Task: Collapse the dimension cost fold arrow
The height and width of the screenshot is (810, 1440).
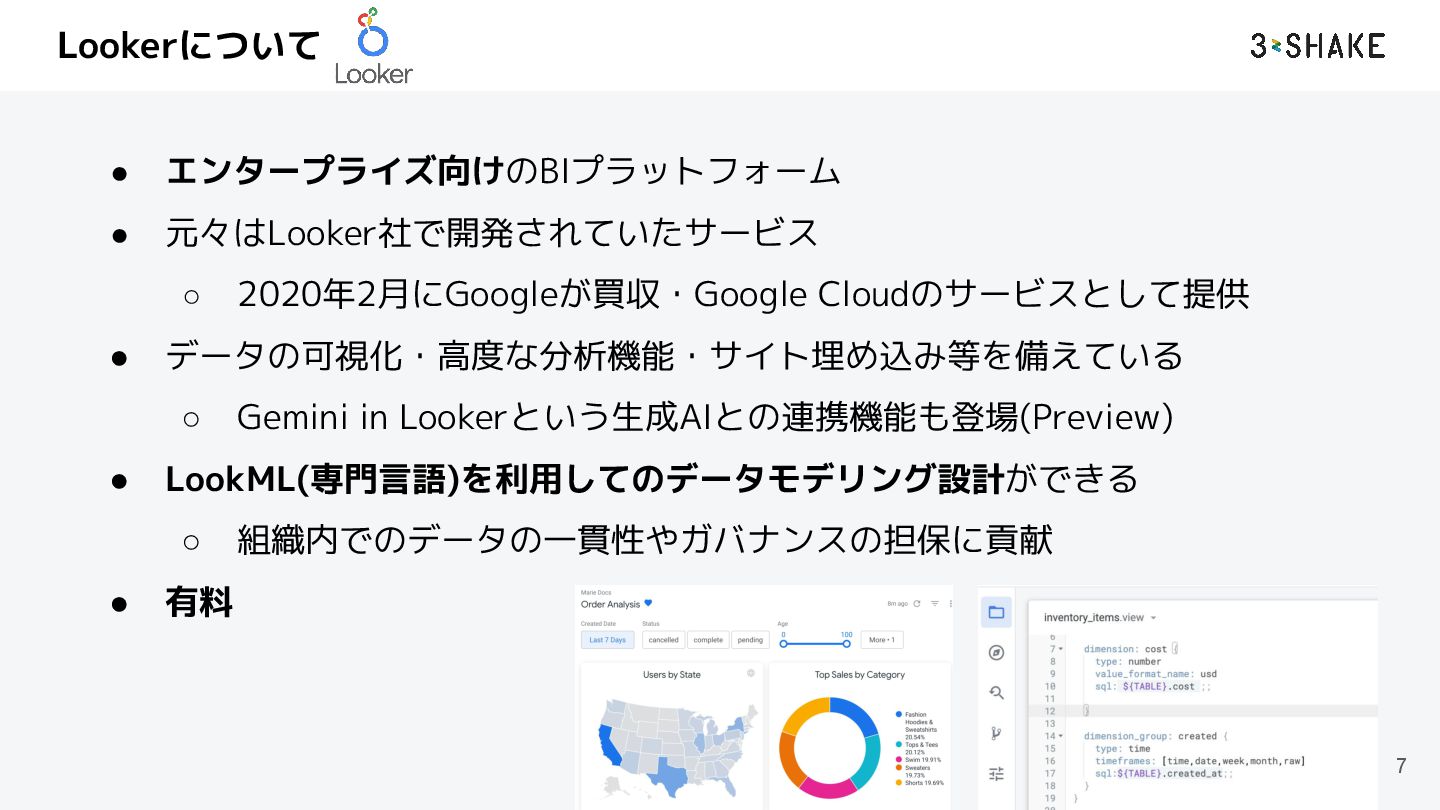Action: coord(1060,649)
